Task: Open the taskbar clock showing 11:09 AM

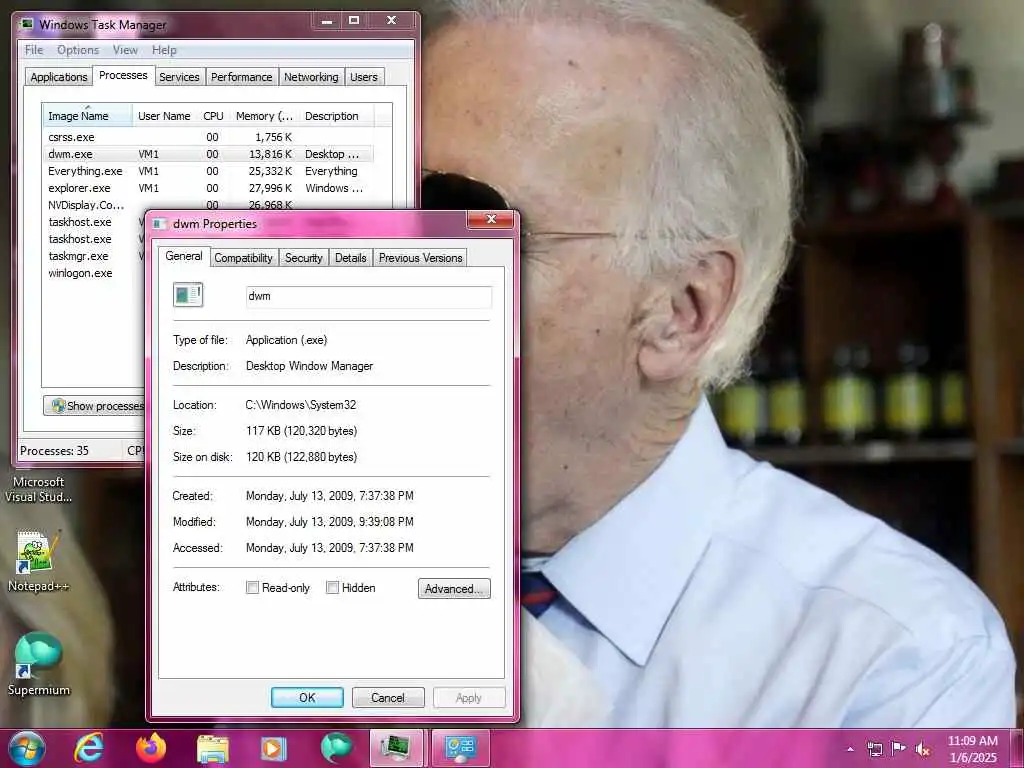Action: click(x=972, y=749)
